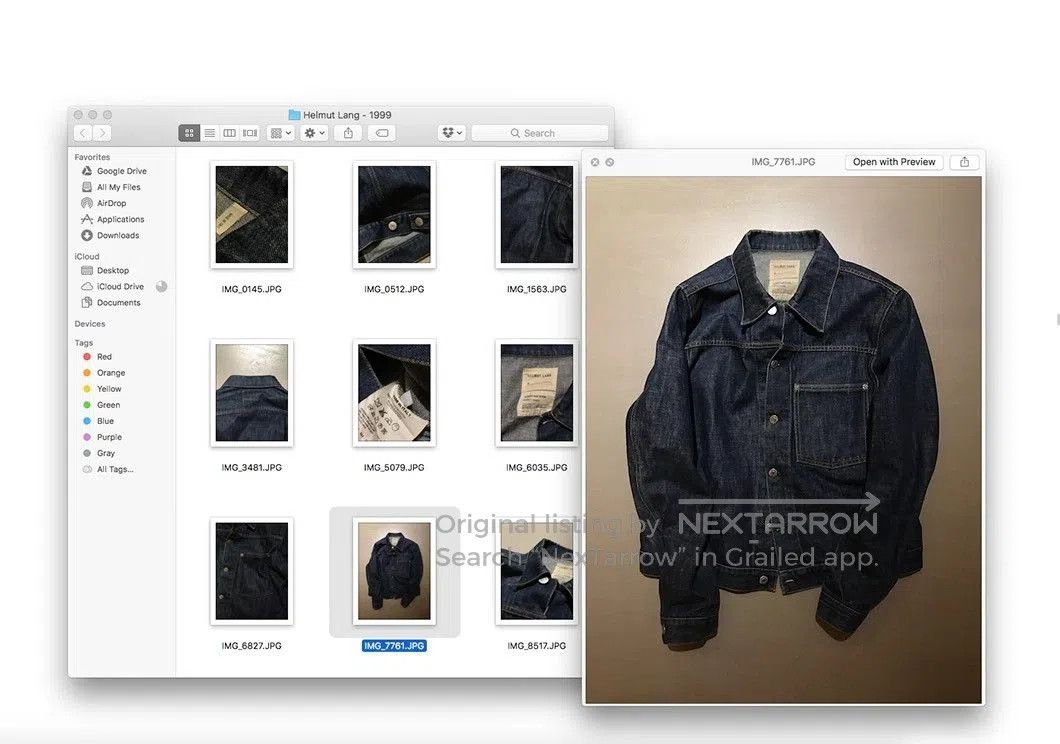Click the iCloud Drive sync progress indicator
Image resolution: width=1060 pixels, height=744 pixels.
[x=162, y=287]
